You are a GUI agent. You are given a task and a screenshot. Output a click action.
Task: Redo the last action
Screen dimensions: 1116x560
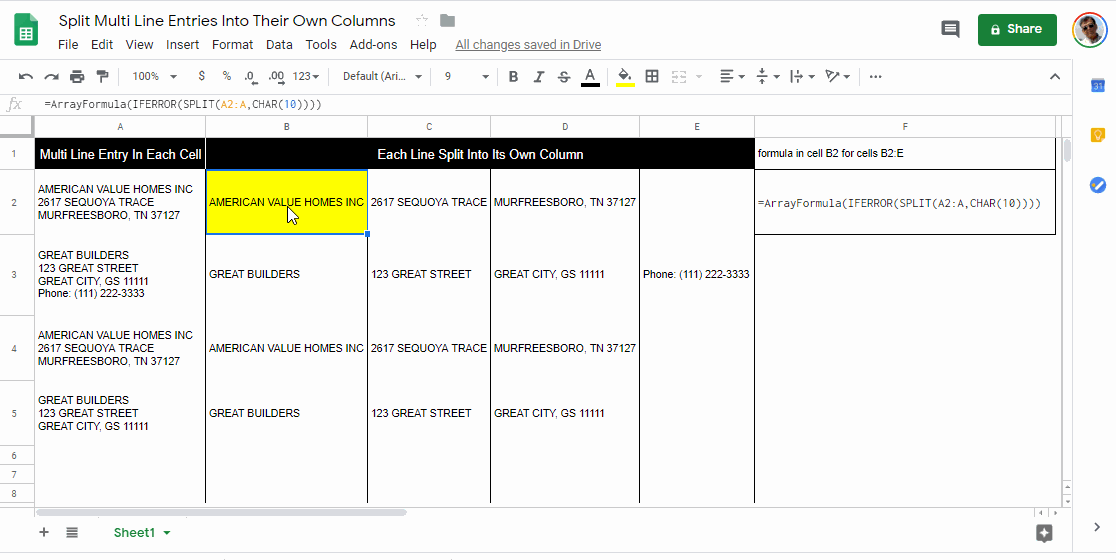(x=51, y=76)
